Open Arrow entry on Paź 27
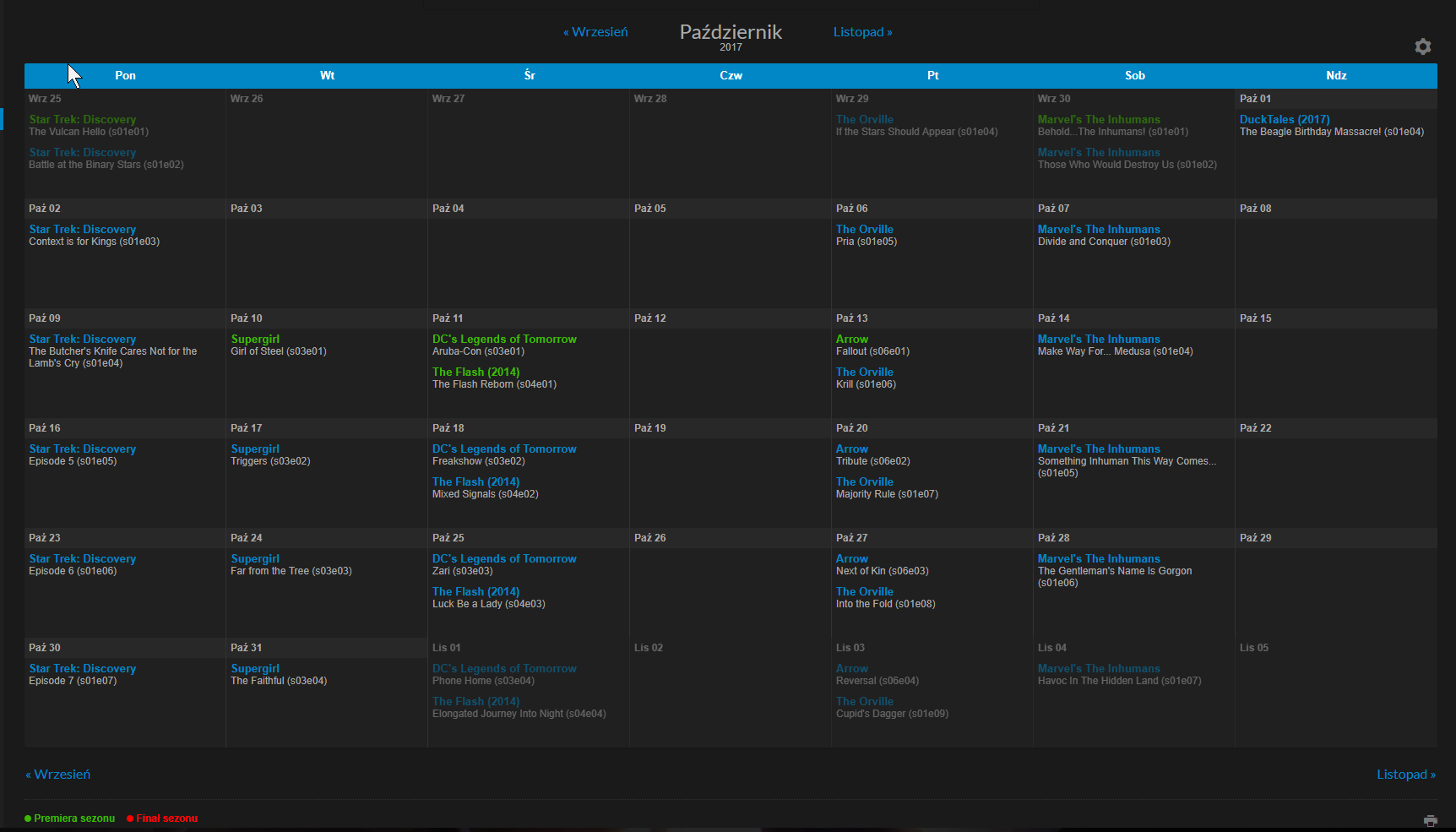This screenshot has width=1456, height=832. click(x=851, y=559)
